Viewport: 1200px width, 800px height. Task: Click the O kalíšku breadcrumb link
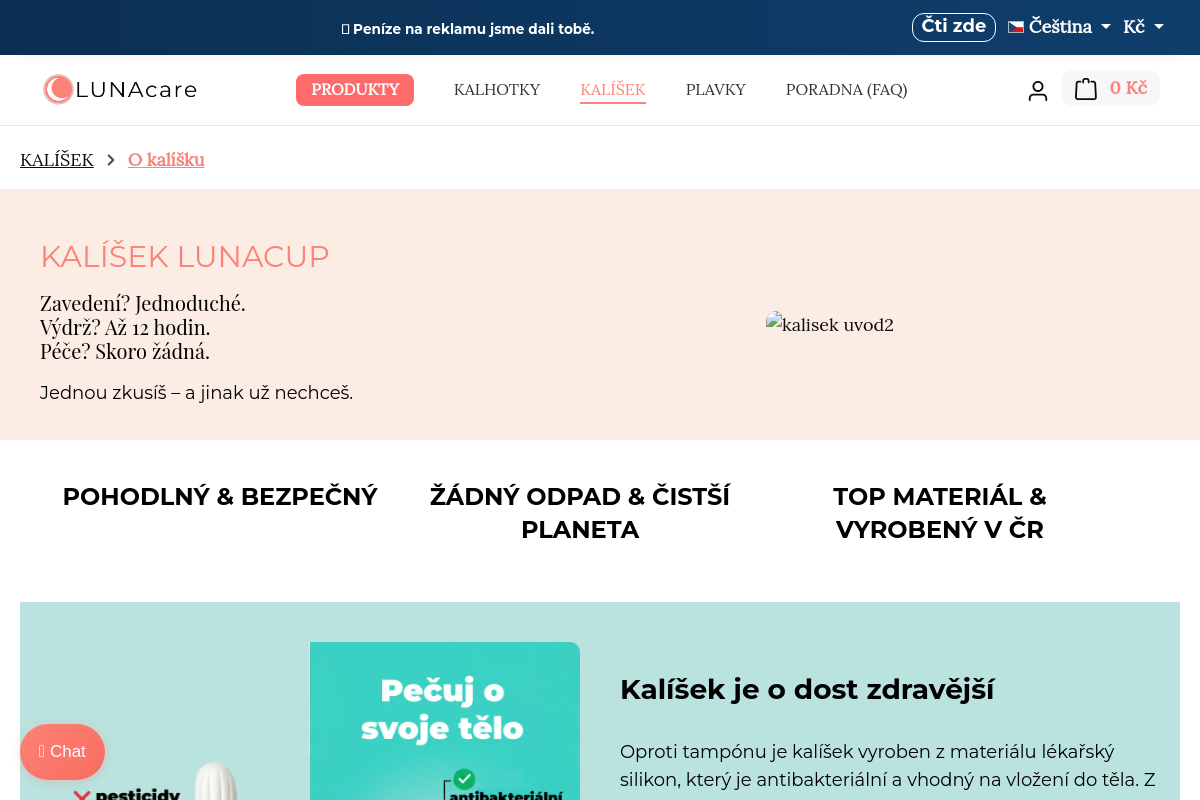(x=166, y=160)
